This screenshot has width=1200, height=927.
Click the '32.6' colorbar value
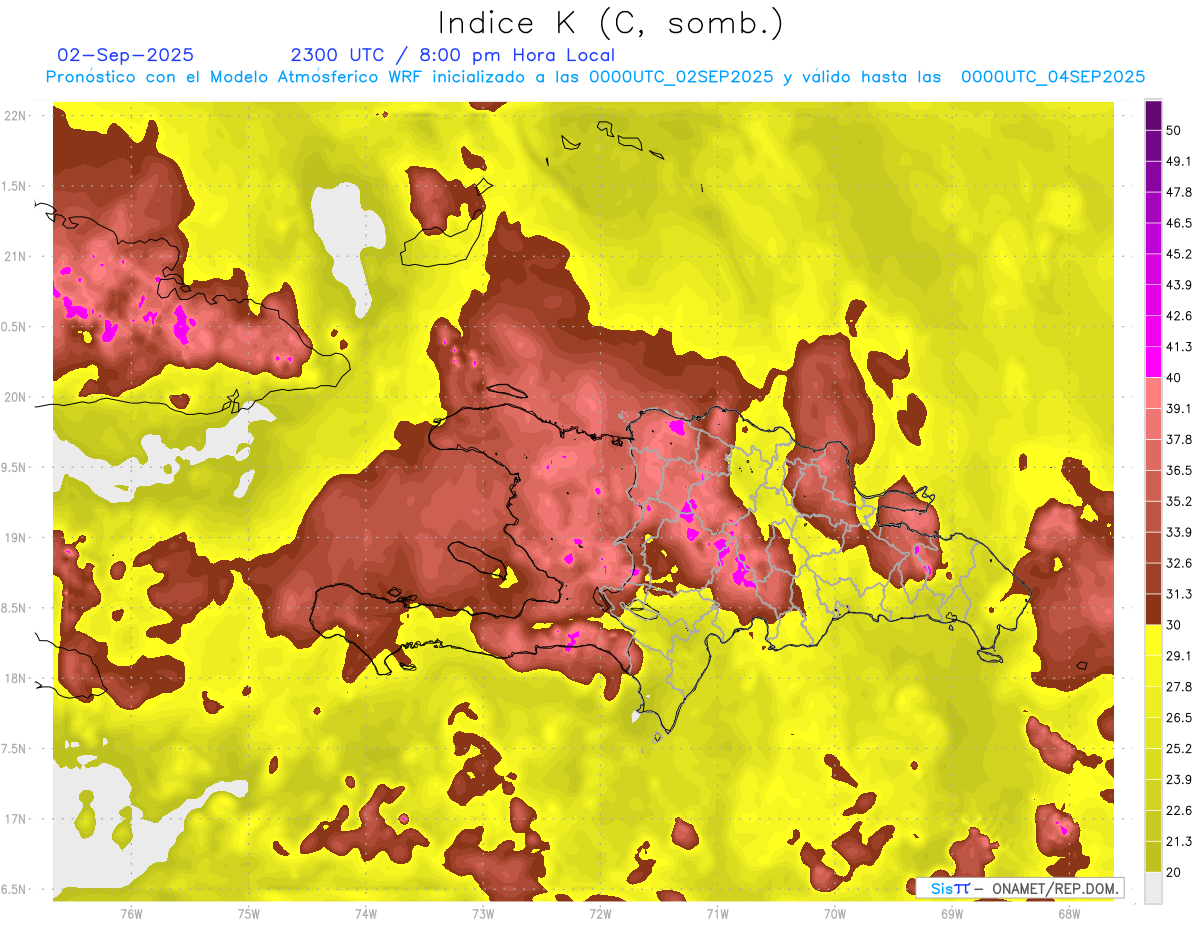click(1178, 563)
